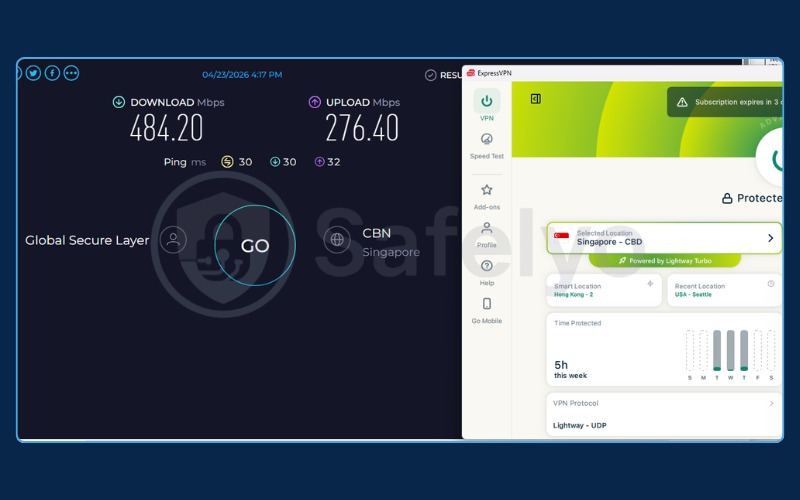Open Profile in ExpressVPN sidebar

point(487,235)
